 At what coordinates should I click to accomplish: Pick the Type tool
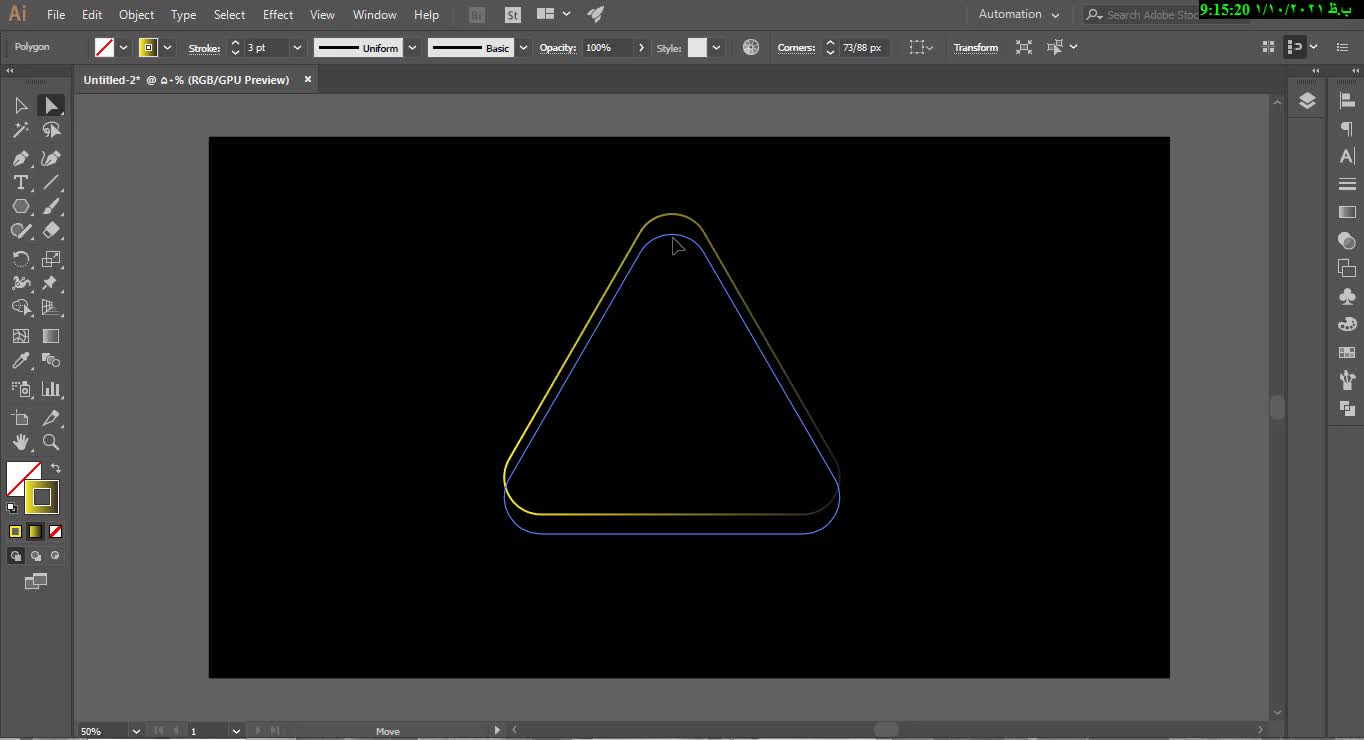(x=20, y=182)
